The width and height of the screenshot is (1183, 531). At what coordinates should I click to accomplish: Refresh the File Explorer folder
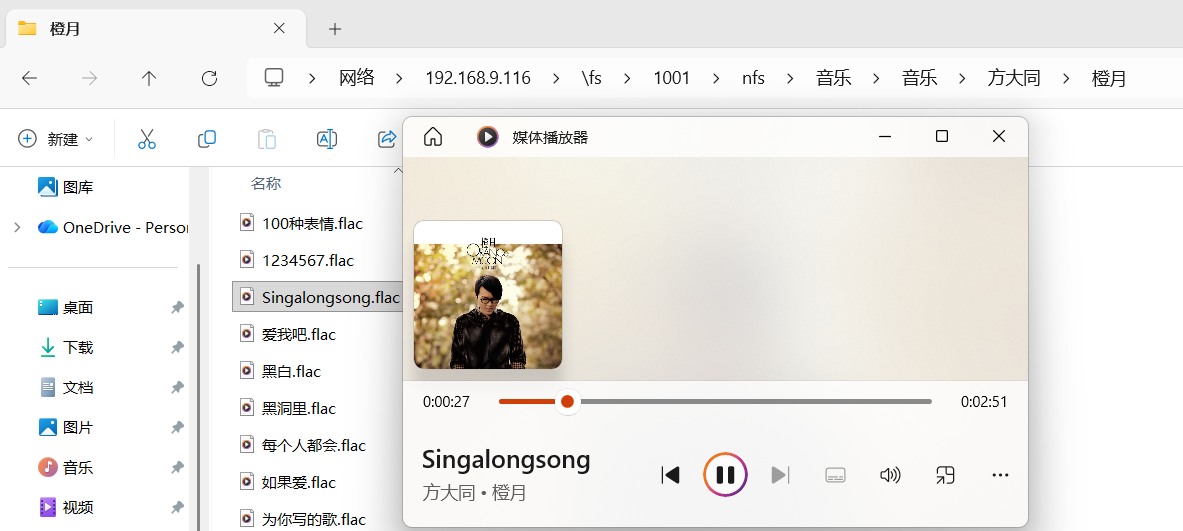[x=210, y=78]
